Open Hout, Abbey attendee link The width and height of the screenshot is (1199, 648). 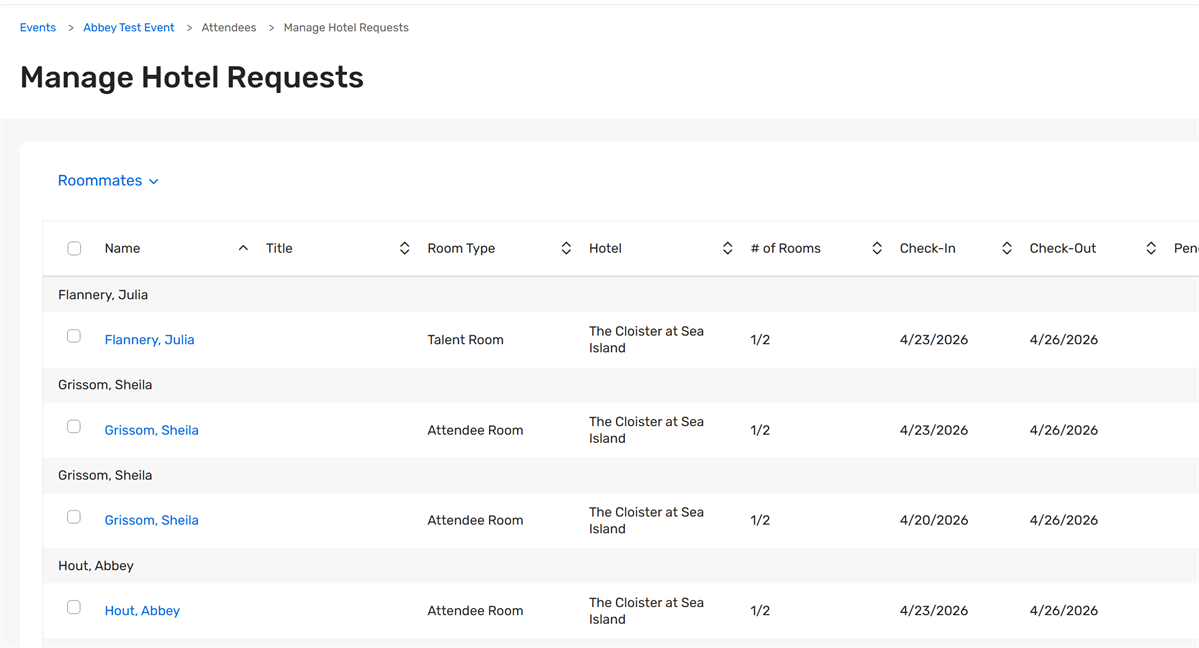pyautogui.click(x=142, y=611)
